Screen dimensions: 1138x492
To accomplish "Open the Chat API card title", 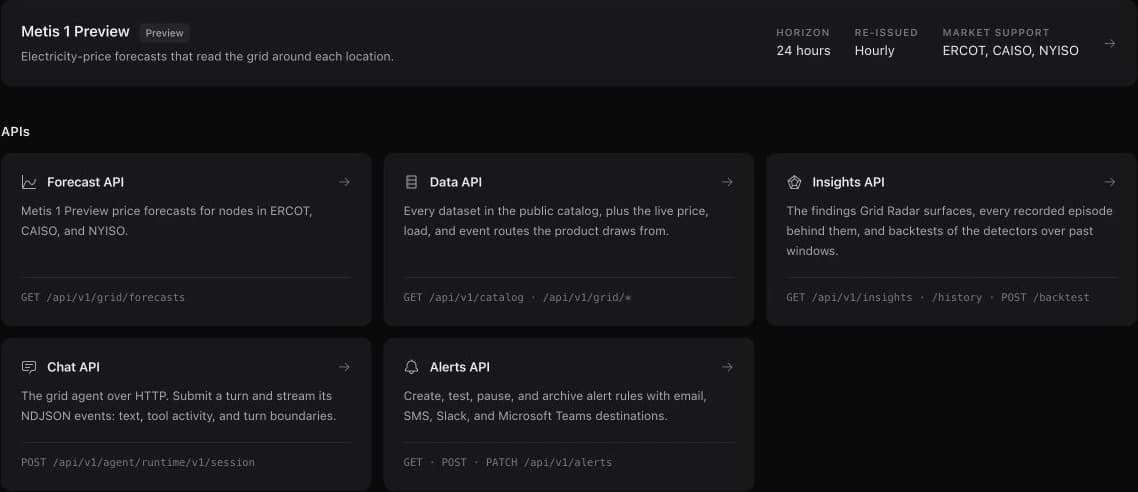I will click(73, 367).
